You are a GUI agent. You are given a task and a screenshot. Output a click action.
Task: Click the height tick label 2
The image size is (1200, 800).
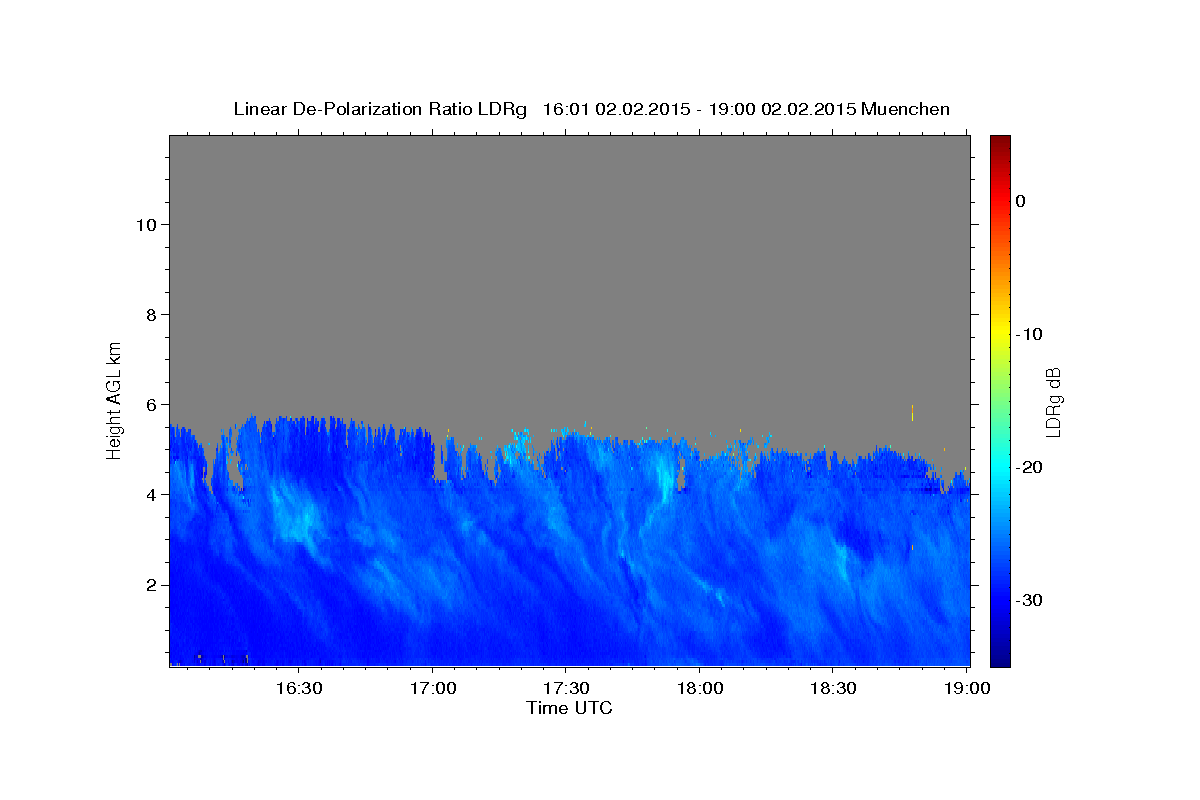[149, 585]
